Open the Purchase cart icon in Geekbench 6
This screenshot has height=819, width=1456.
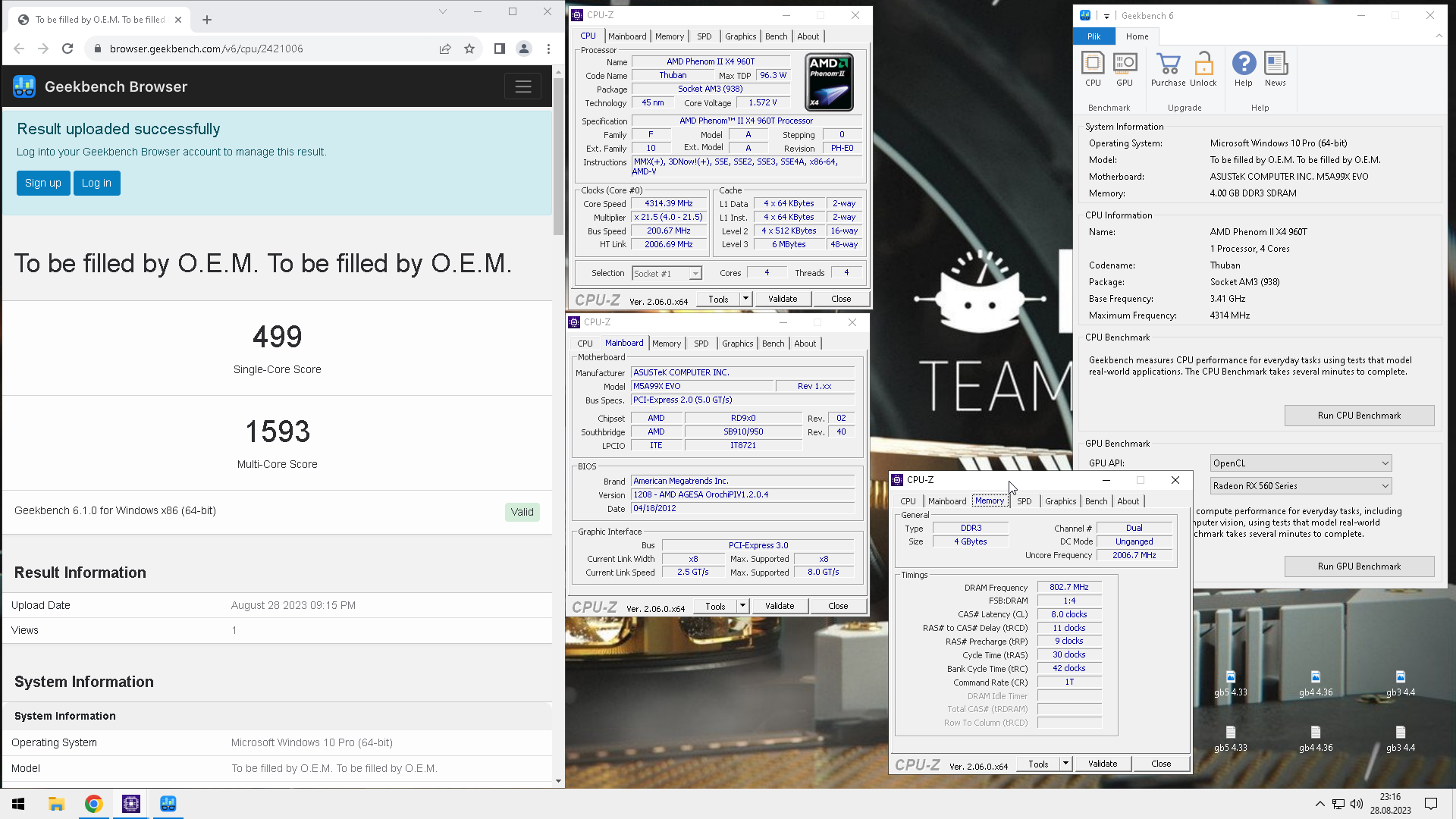point(1168,68)
